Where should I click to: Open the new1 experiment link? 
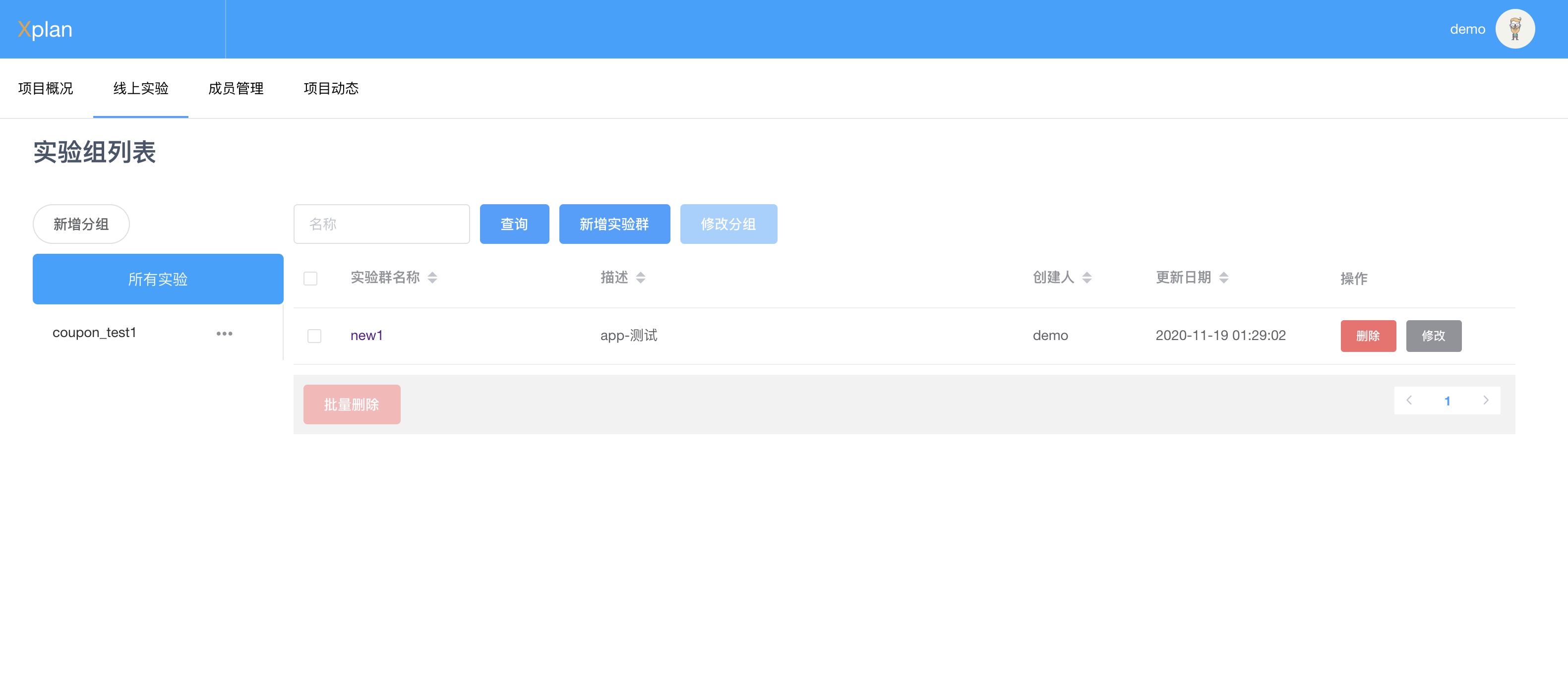[x=366, y=336]
